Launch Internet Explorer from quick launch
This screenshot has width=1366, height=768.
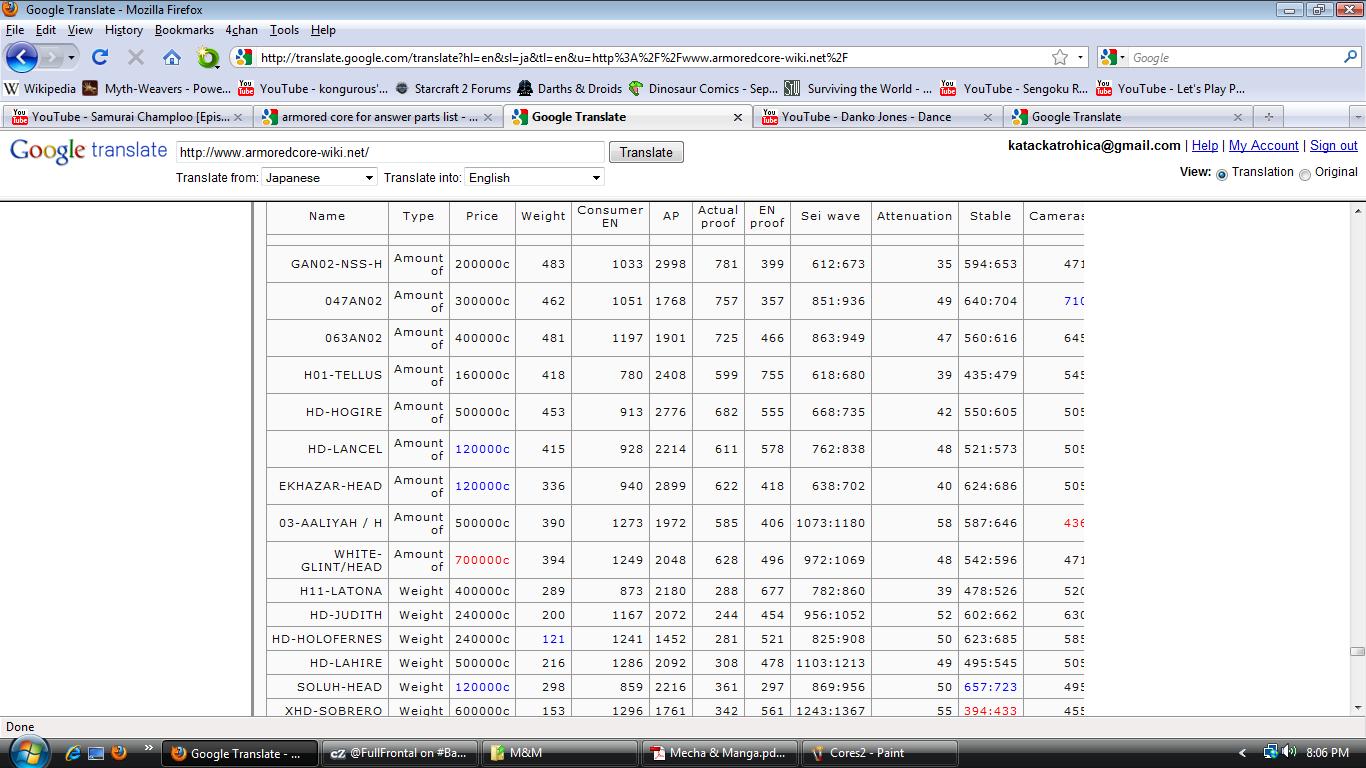click(x=73, y=752)
